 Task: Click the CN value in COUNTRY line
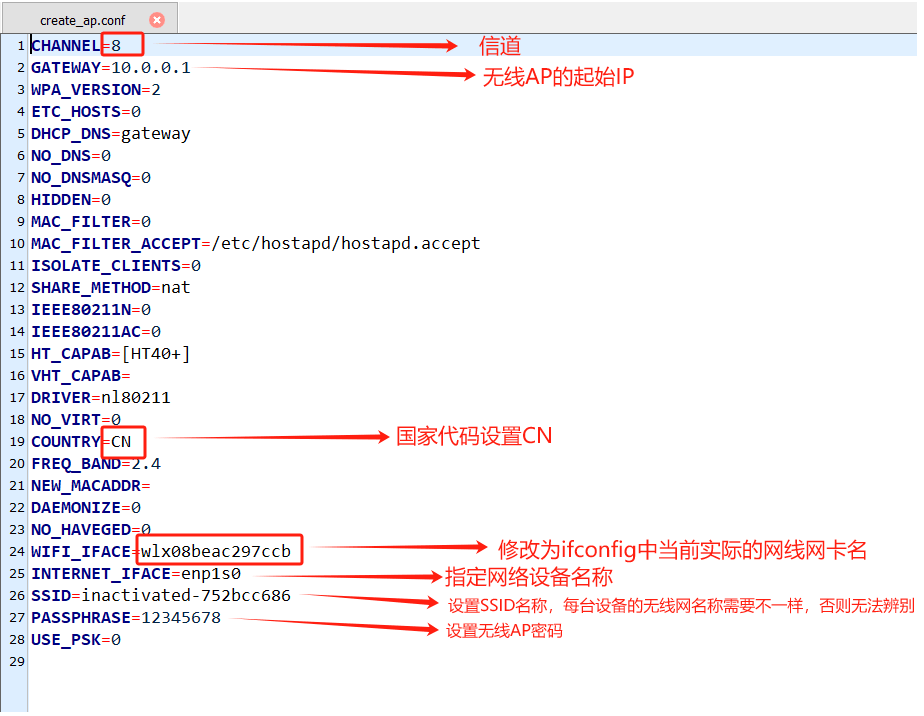[121, 442]
